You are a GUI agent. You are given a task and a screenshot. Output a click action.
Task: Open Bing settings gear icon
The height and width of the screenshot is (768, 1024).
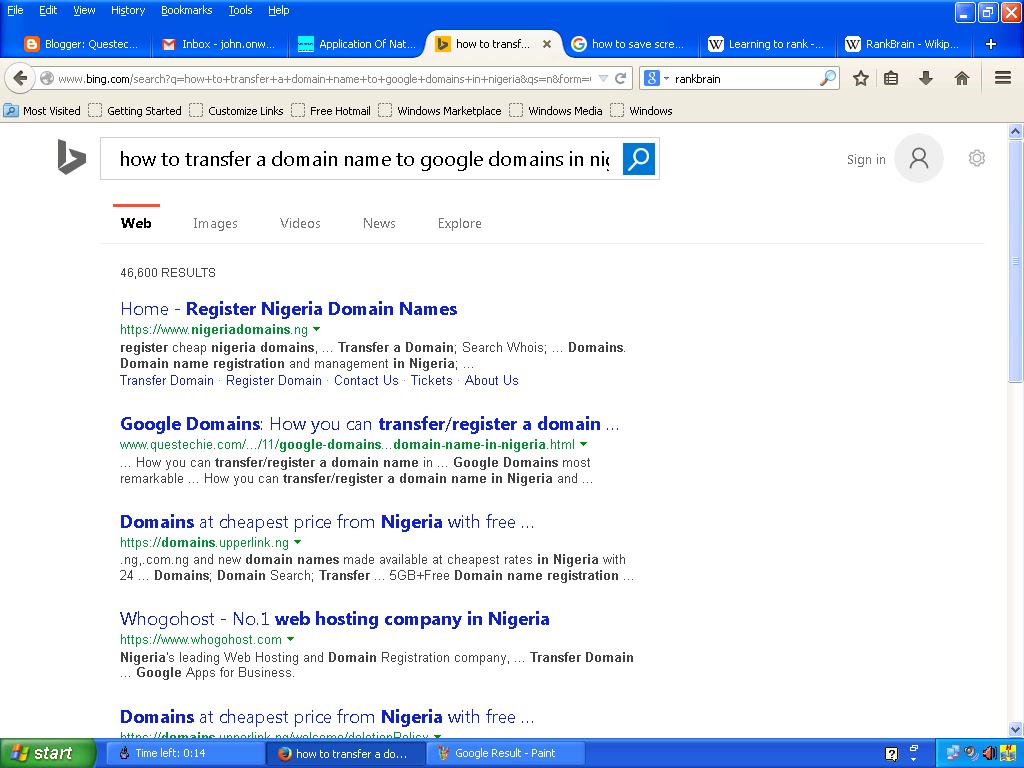(976, 158)
